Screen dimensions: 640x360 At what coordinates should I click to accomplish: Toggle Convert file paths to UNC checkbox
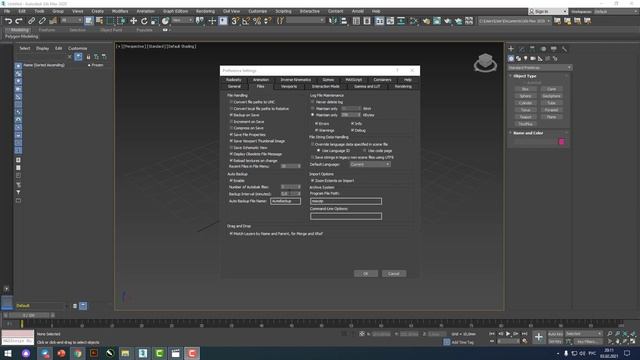[231, 102]
